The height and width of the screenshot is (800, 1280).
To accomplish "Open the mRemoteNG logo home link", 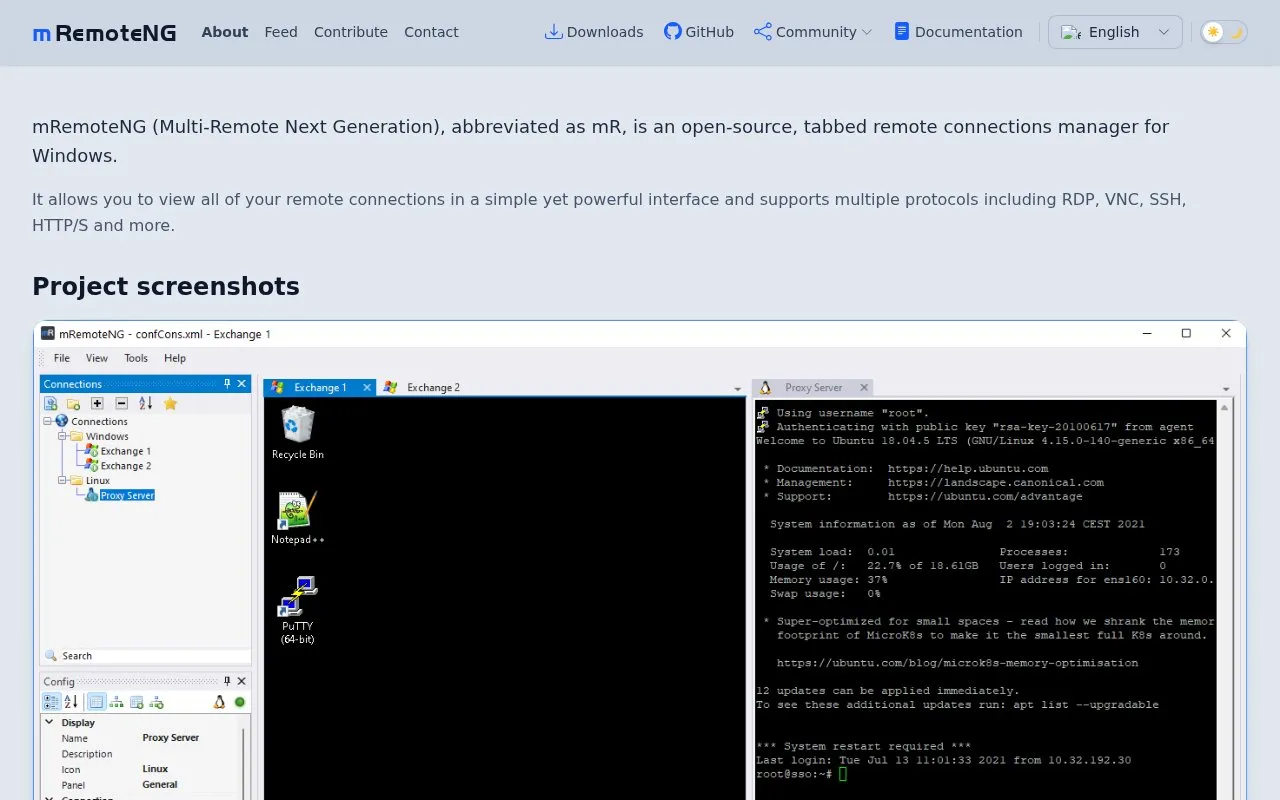I will 104,33.
